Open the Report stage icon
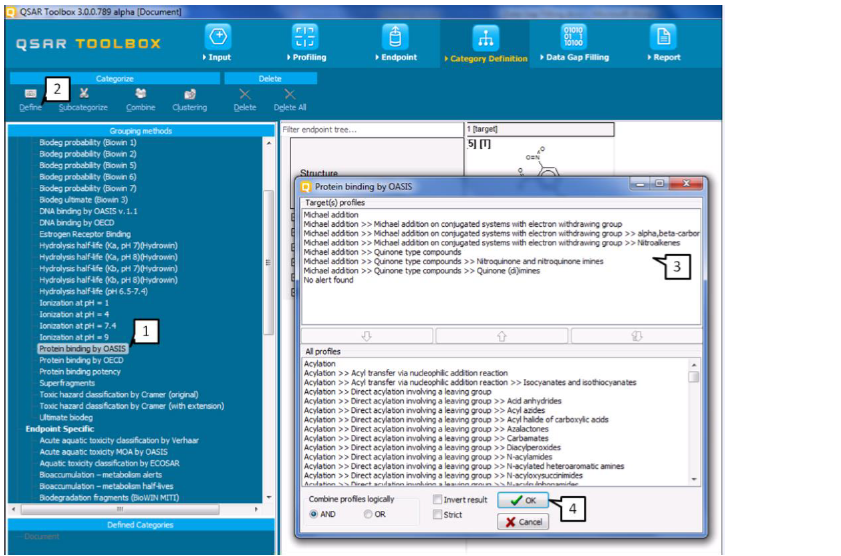841x556 pixels. pyautogui.click(x=663, y=37)
